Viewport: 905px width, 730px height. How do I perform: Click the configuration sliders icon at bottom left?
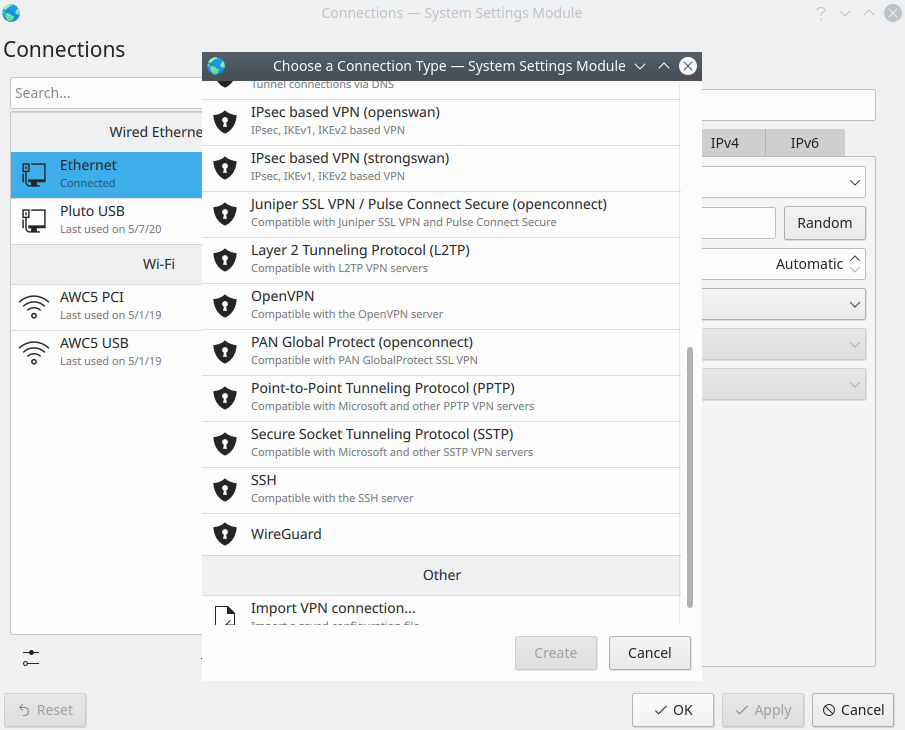[30, 658]
